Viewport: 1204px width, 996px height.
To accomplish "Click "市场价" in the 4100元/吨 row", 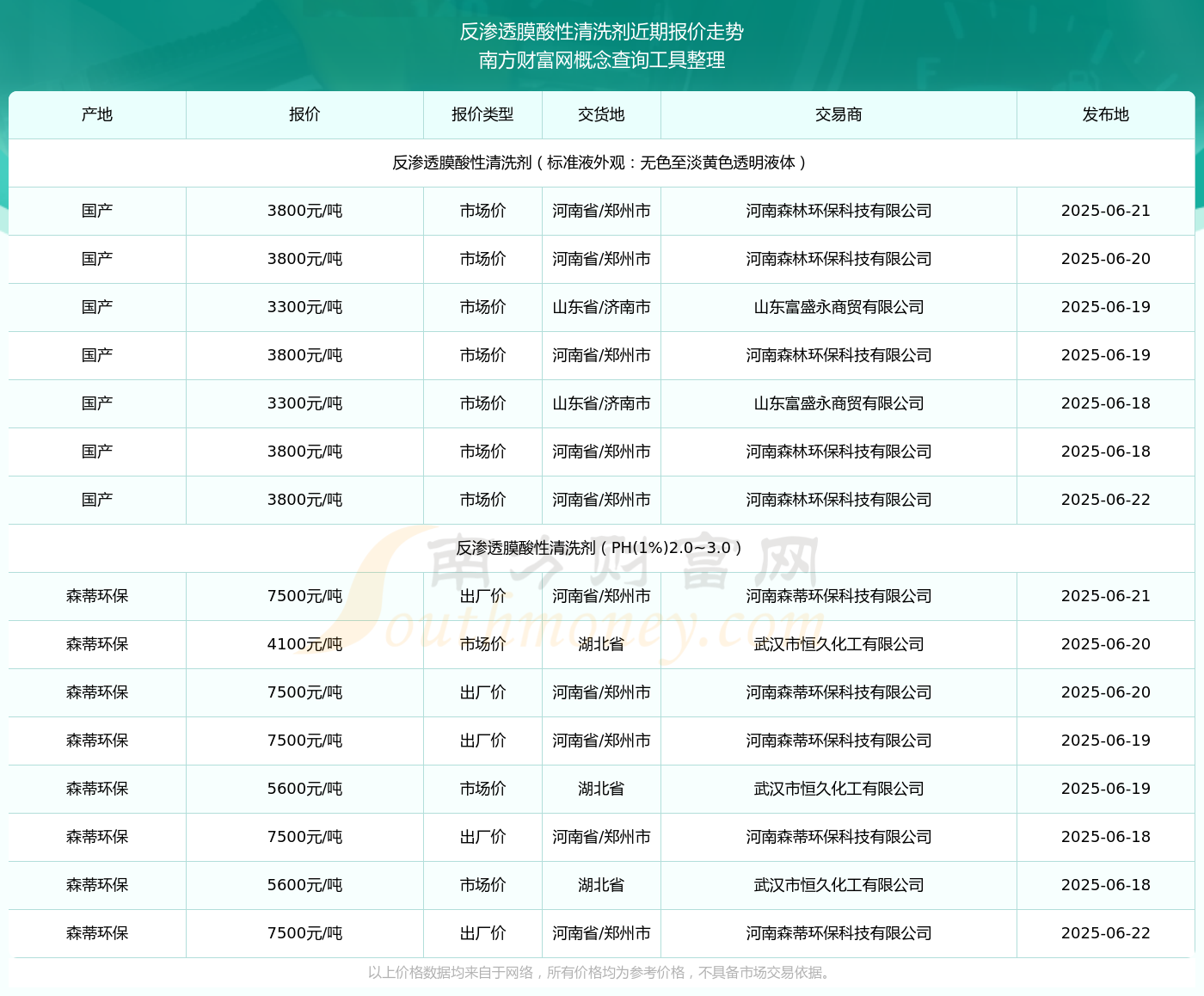I will pos(482,644).
